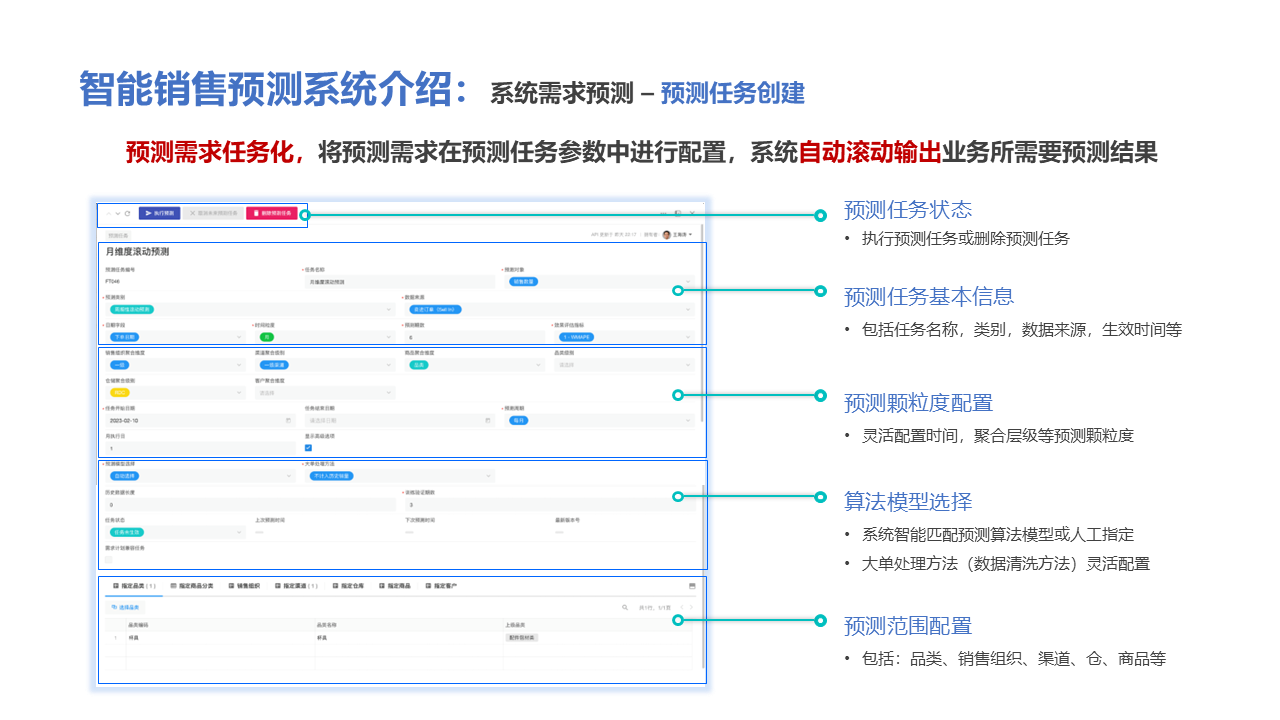Image resolution: width=1280 pixels, height=720 pixels.
Task: Expand the 预测对象 dropdown
Action: pos(688,282)
